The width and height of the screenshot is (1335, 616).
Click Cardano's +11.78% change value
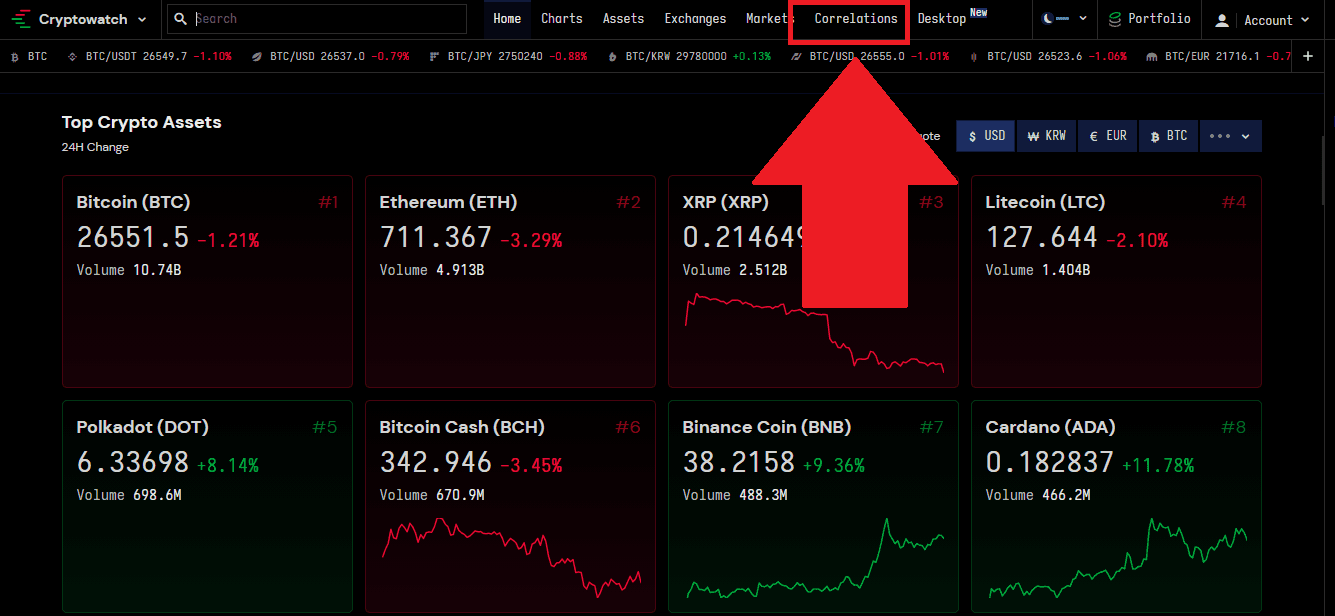pos(1157,465)
